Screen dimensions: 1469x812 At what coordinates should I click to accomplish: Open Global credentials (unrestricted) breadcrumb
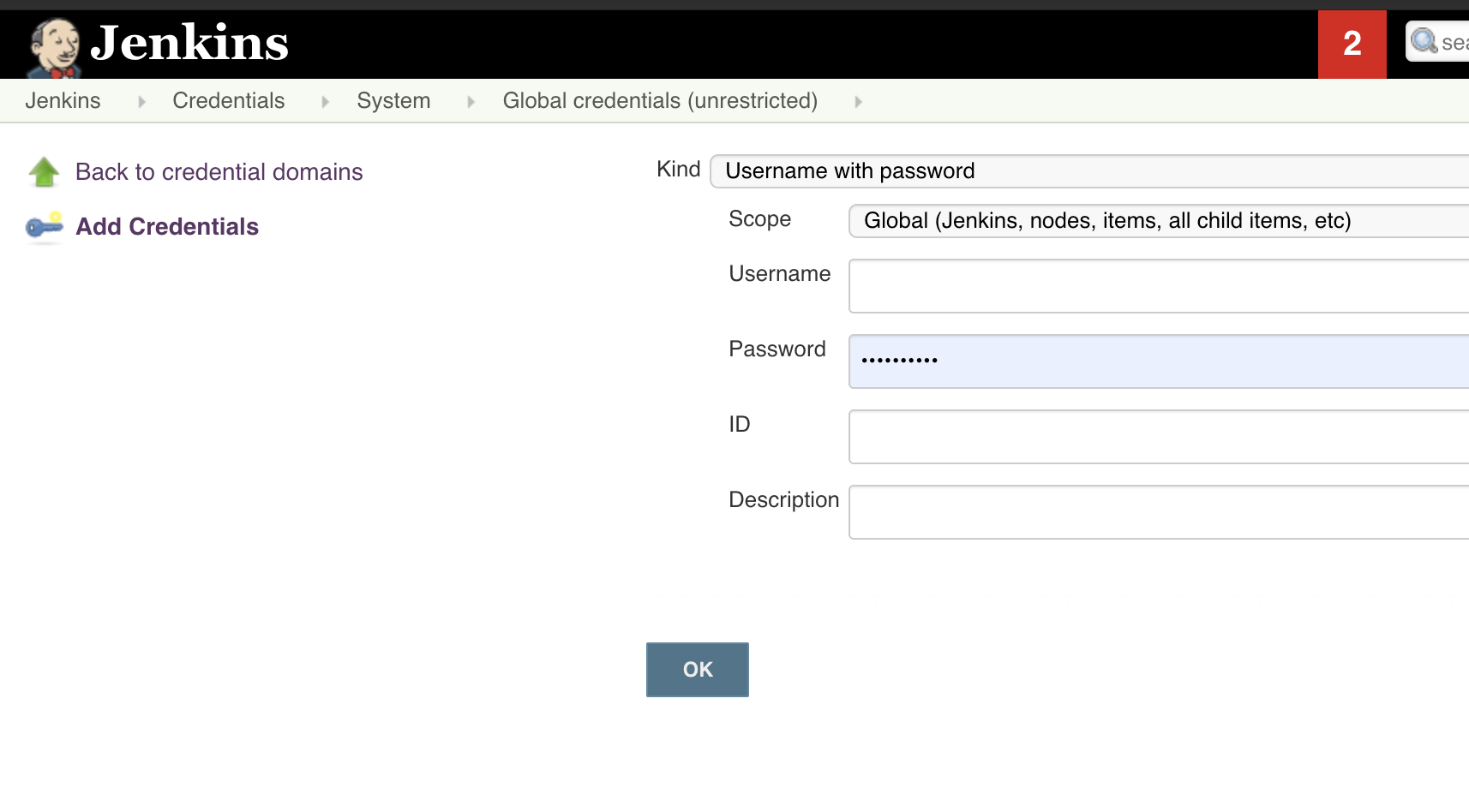(660, 101)
